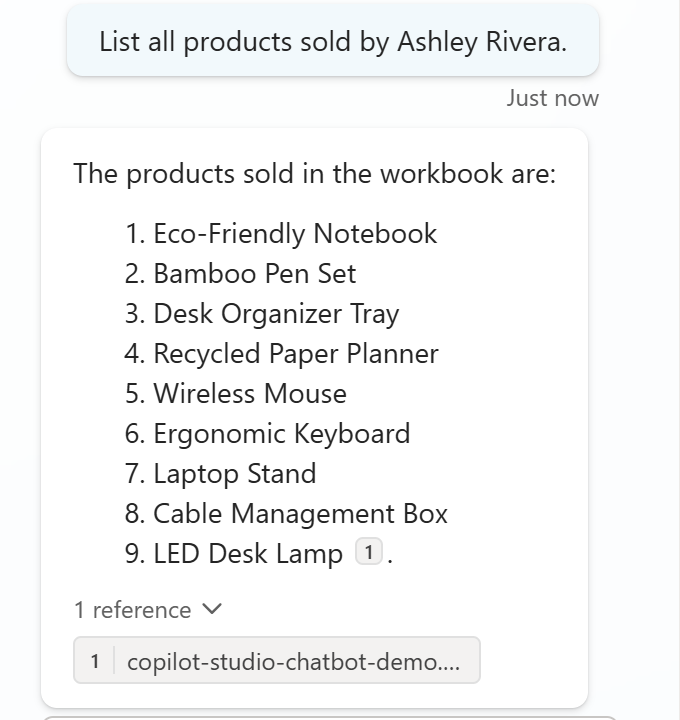Focus the message input box at bottom
680x720 pixels.
click(x=330, y=716)
